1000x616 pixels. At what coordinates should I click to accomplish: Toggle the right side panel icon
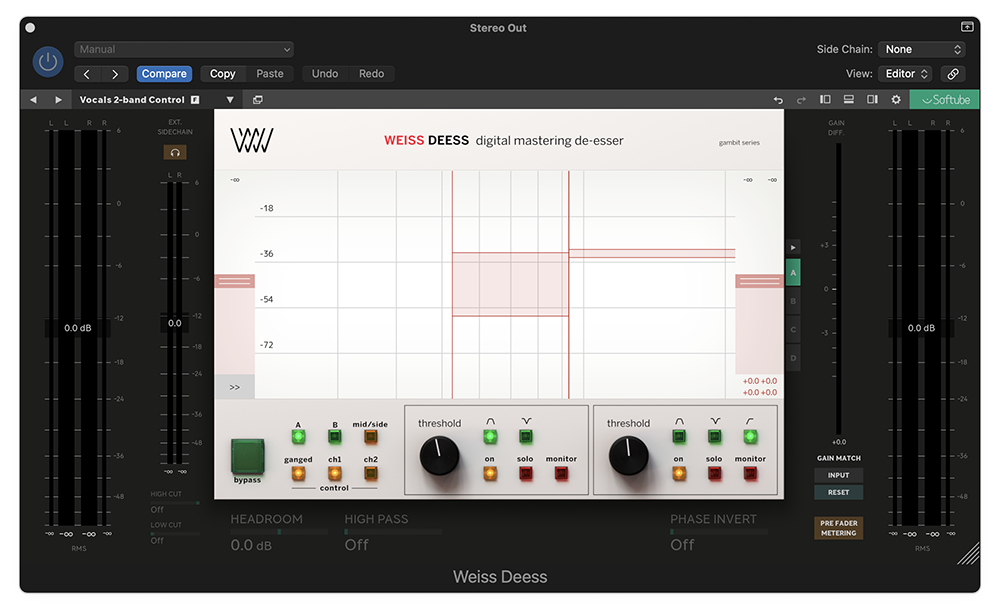(872, 99)
